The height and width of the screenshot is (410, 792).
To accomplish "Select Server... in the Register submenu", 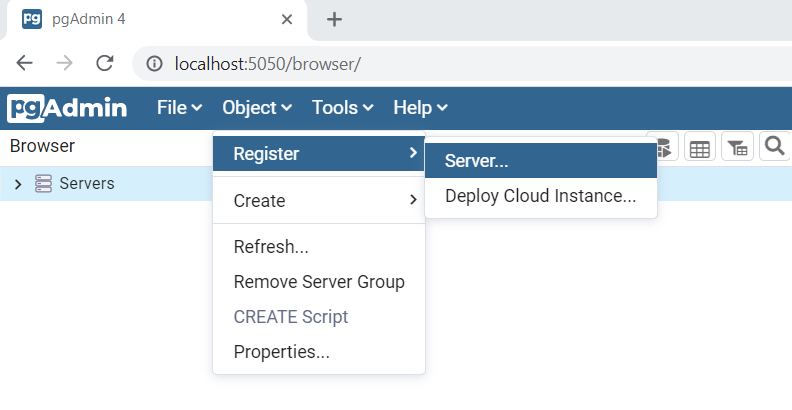I will pos(541,161).
